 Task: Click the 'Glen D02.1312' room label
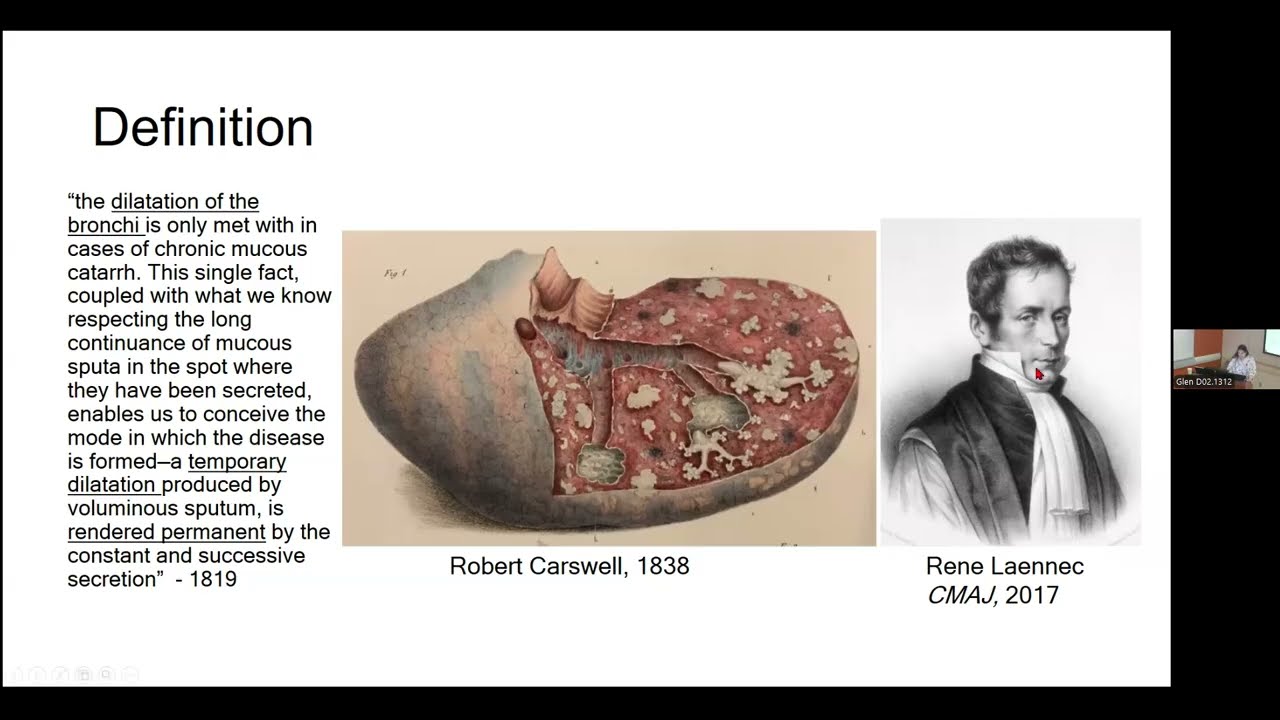1204,382
